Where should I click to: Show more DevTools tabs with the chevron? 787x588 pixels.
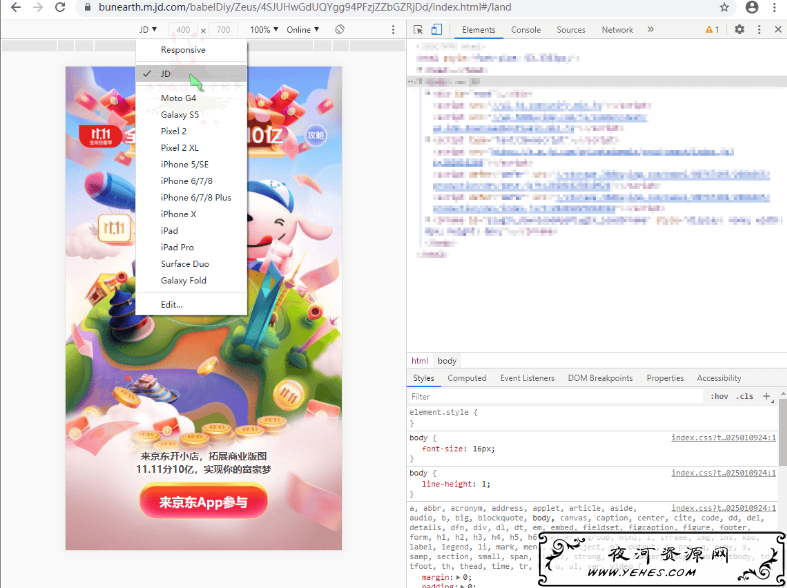point(650,30)
